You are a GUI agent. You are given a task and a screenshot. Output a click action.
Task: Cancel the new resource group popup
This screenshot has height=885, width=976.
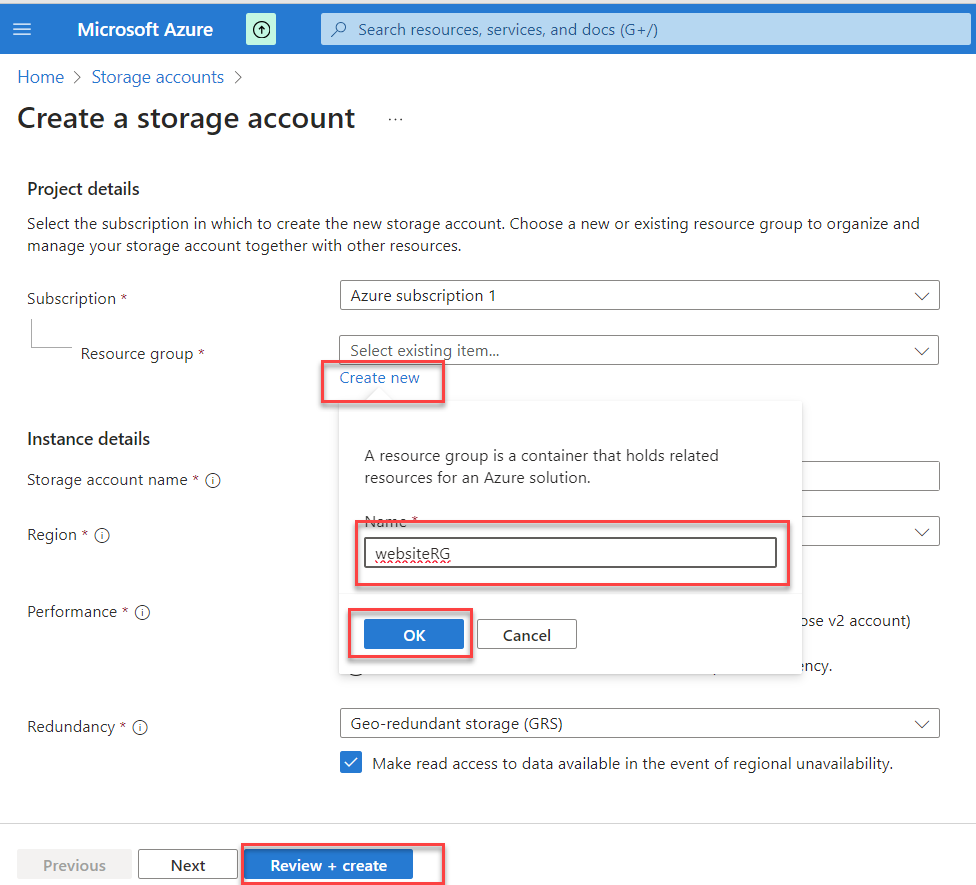527,635
